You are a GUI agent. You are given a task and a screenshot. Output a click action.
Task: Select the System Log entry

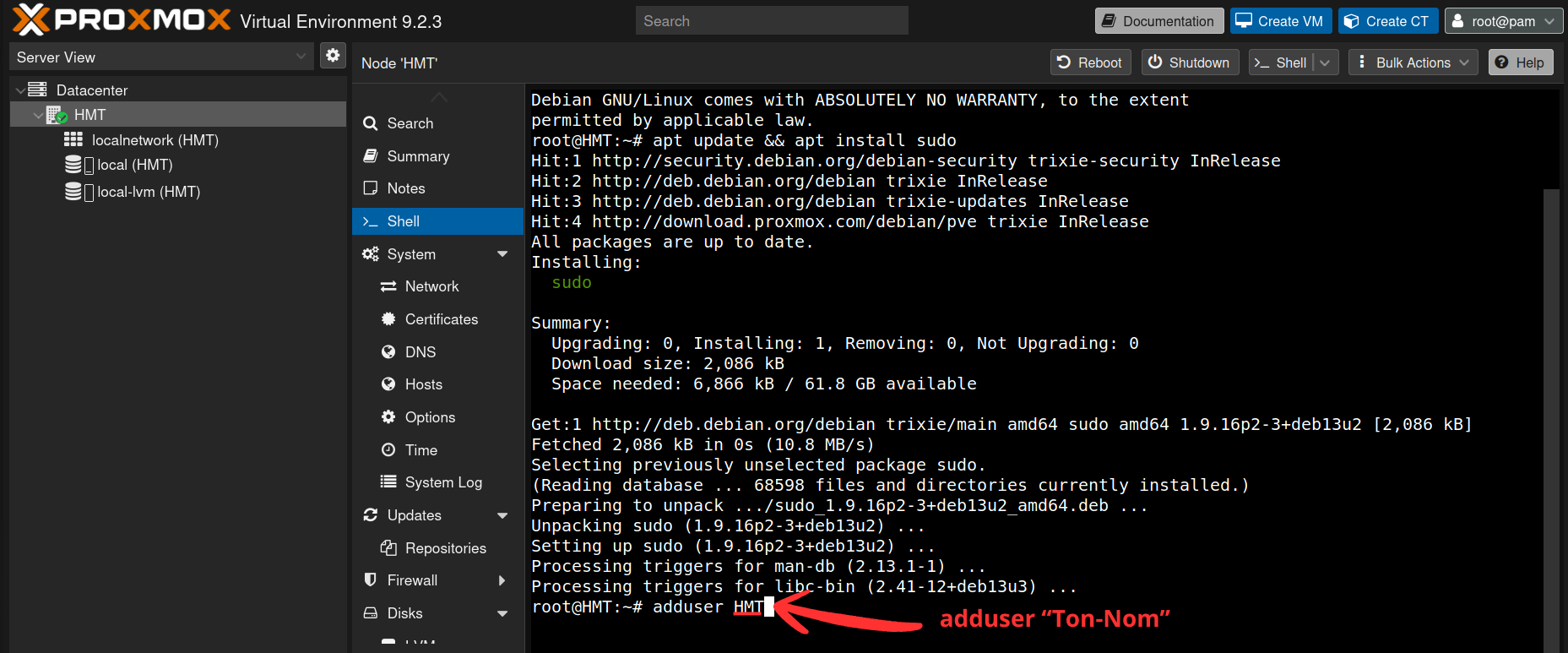point(437,482)
